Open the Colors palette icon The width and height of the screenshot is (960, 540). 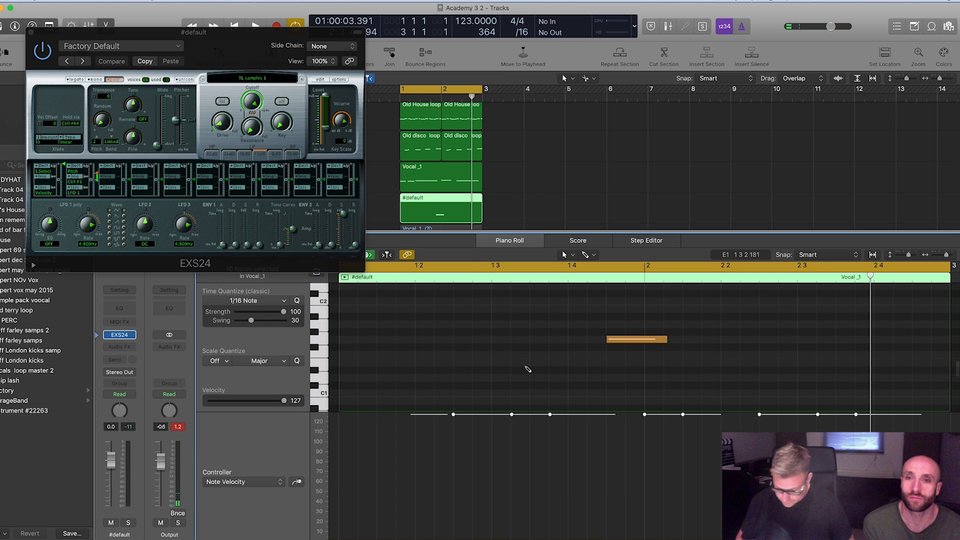click(943, 53)
